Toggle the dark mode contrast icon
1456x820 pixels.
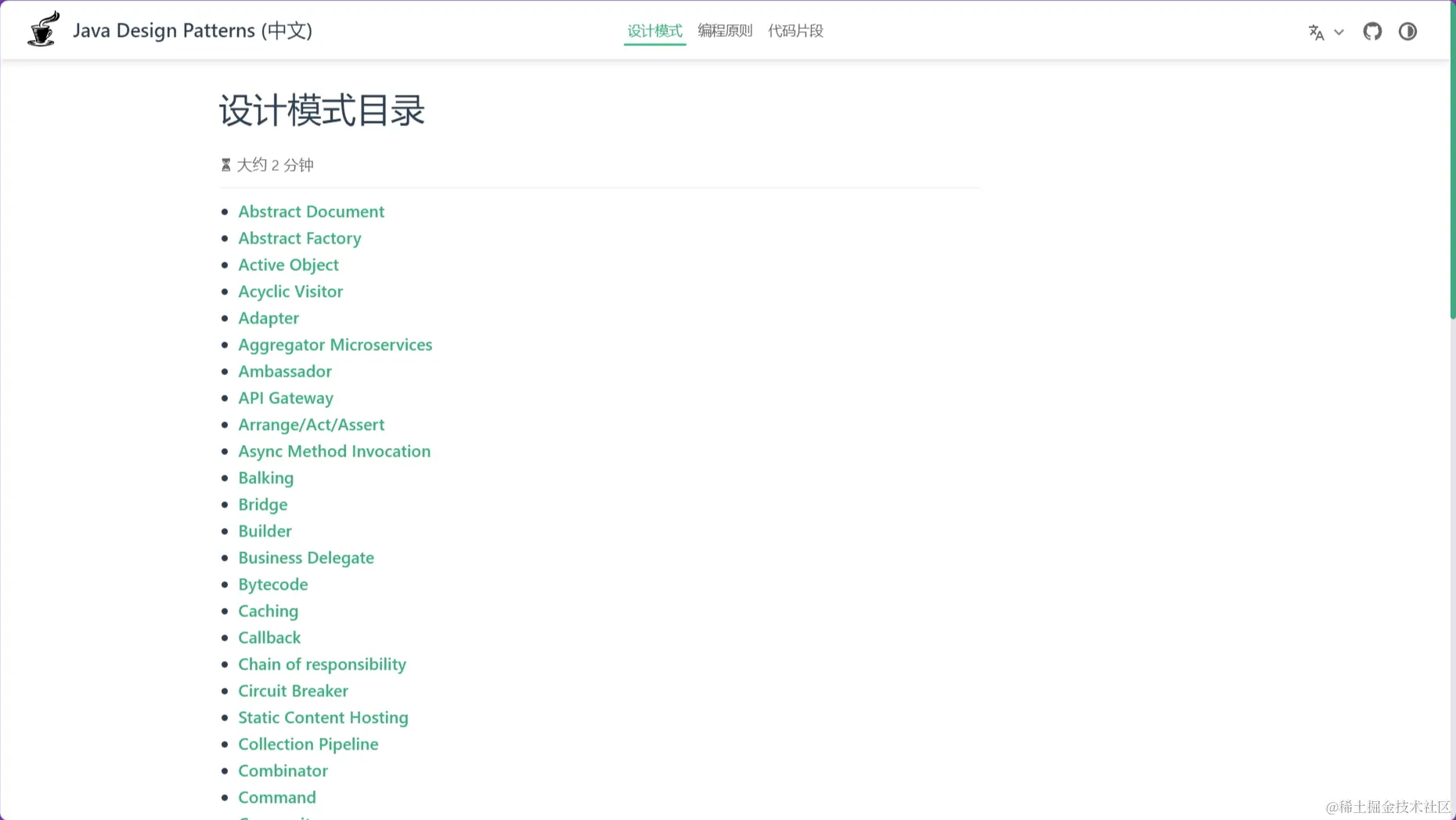1407,31
